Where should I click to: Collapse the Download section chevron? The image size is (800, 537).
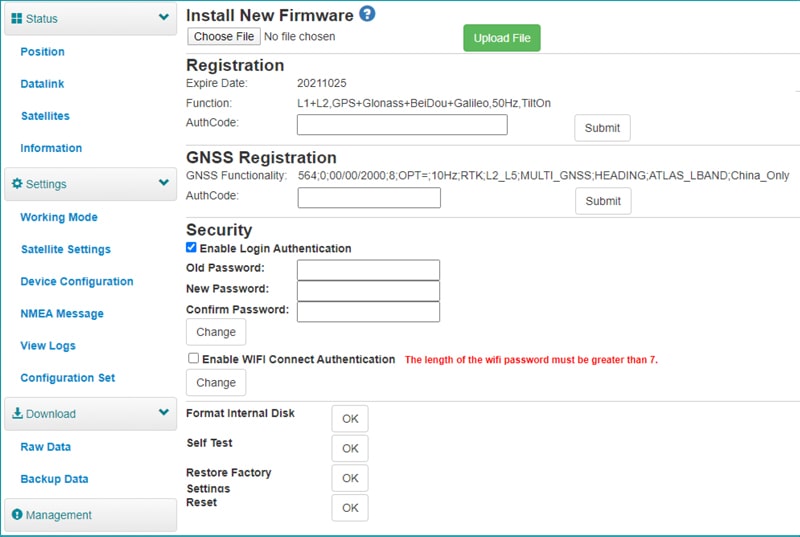point(164,413)
